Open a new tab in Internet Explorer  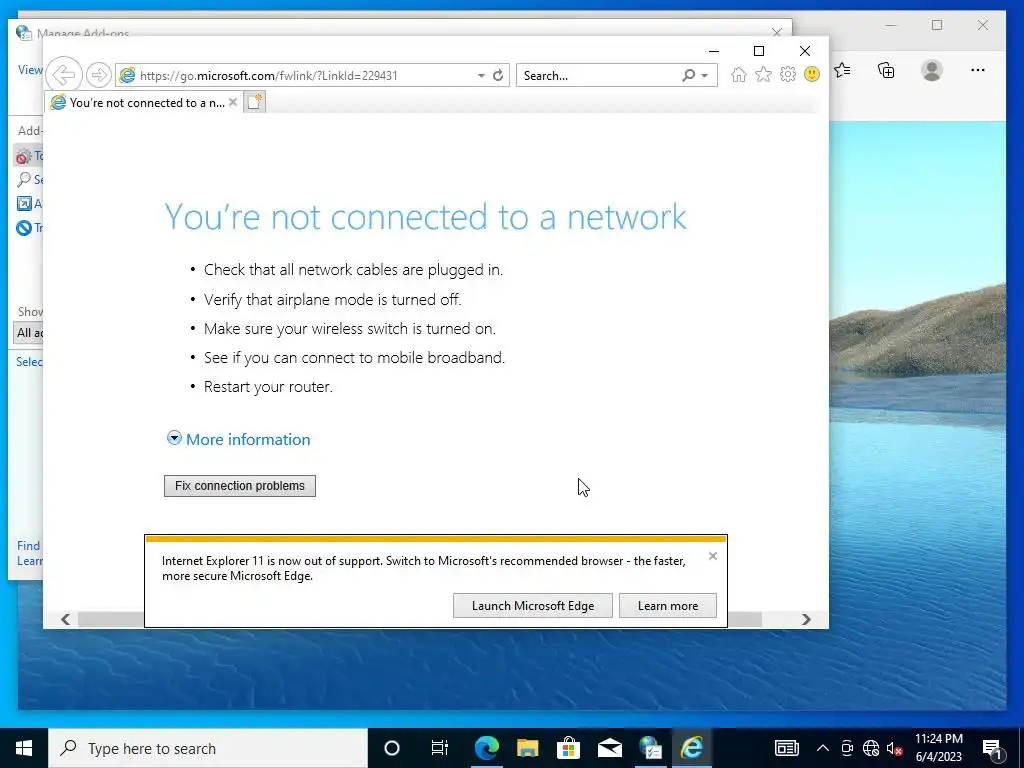[255, 102]
